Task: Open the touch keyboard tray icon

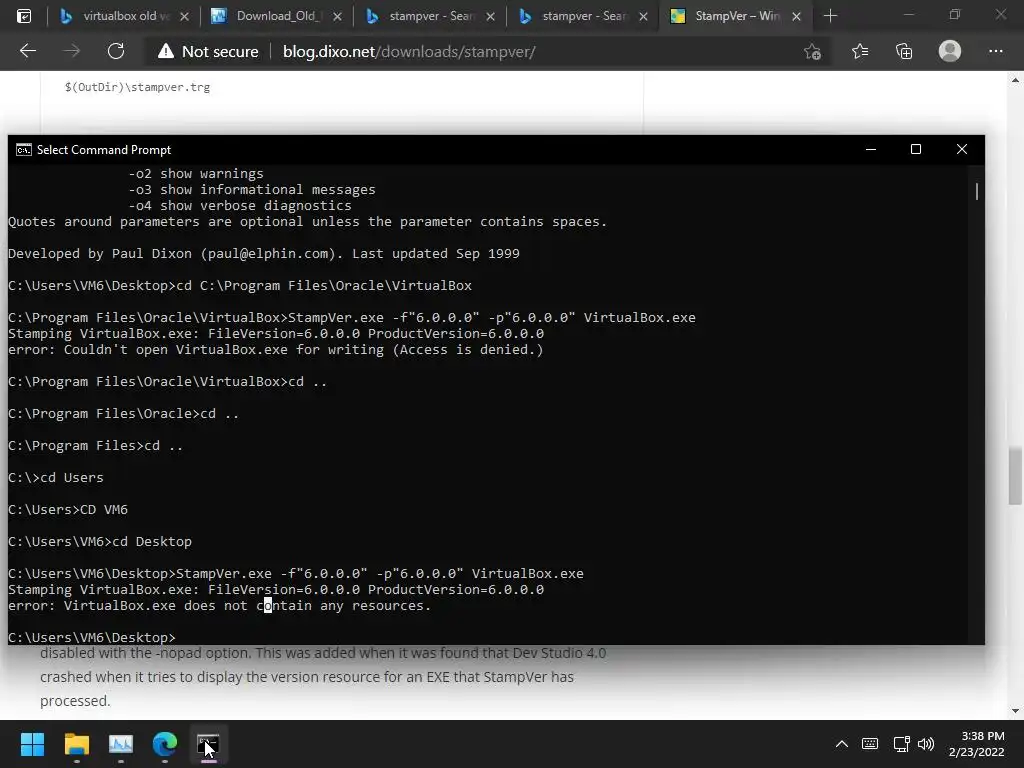Action: [870, 744]
